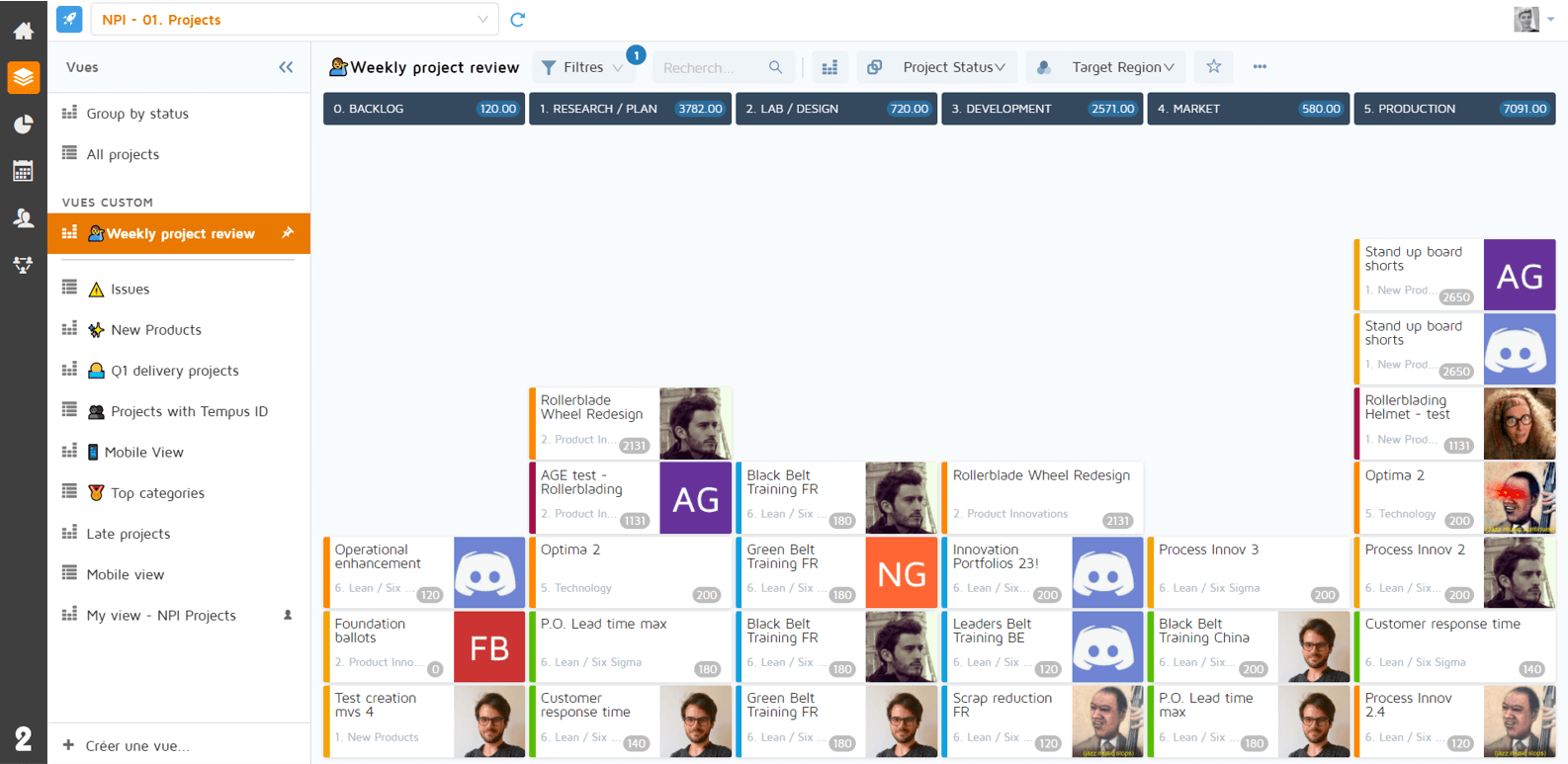Select the Late projects view
This screenshot has width=1568, height=764.
coord(128,534)
